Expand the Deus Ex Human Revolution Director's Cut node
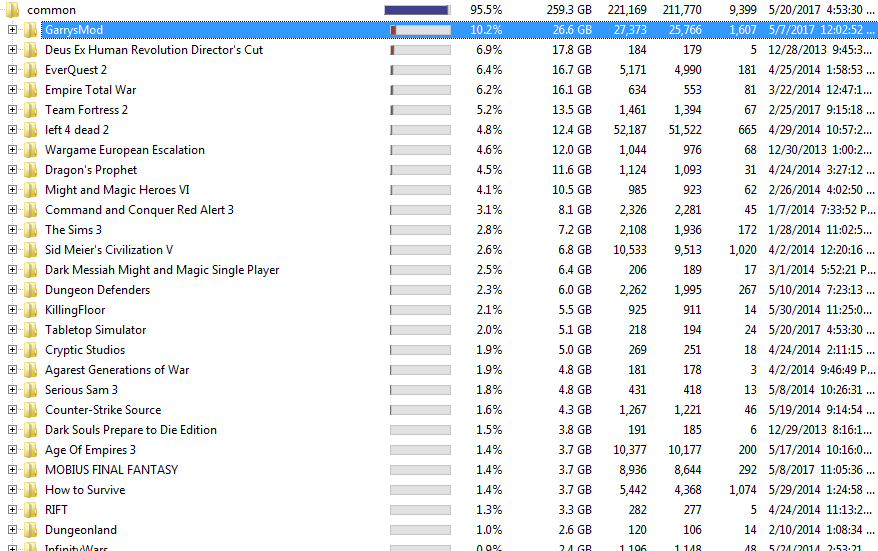Image resolution: width=878 pixels, height=551 pixels. click(x=12, y=50)
